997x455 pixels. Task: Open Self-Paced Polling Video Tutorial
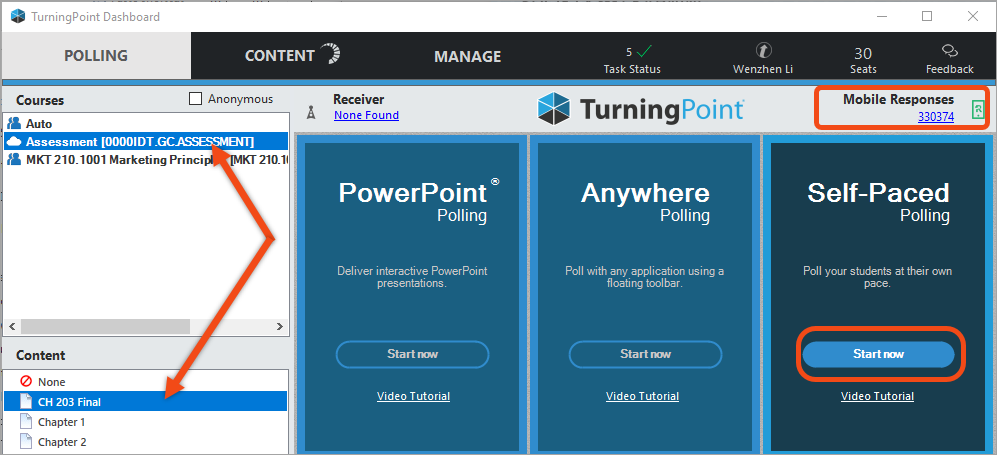(877, 396)
